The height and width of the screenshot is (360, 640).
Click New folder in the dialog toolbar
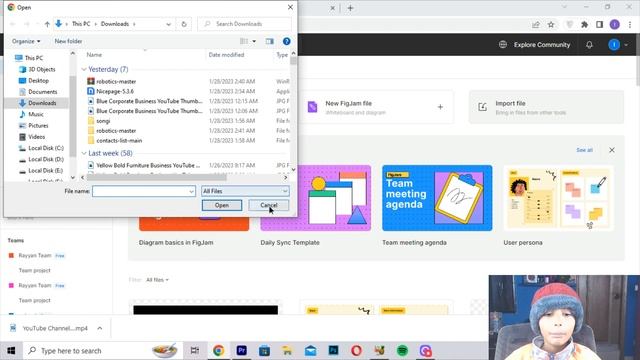(x=68, y=41)
